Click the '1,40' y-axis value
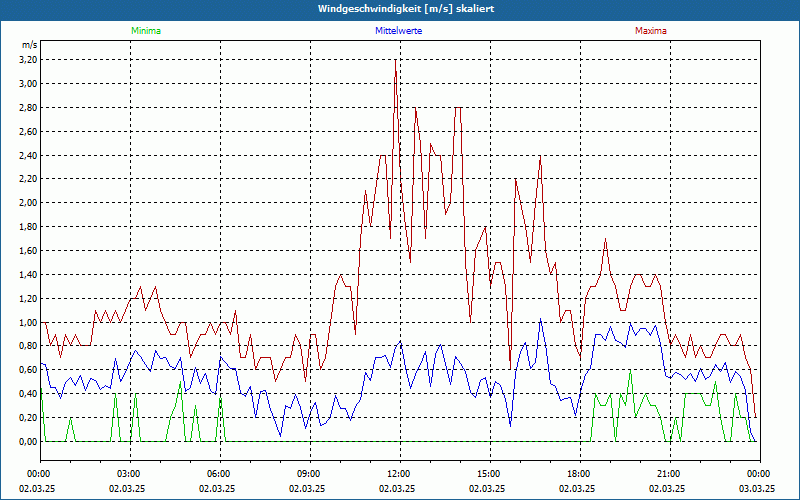 (28, 274)
